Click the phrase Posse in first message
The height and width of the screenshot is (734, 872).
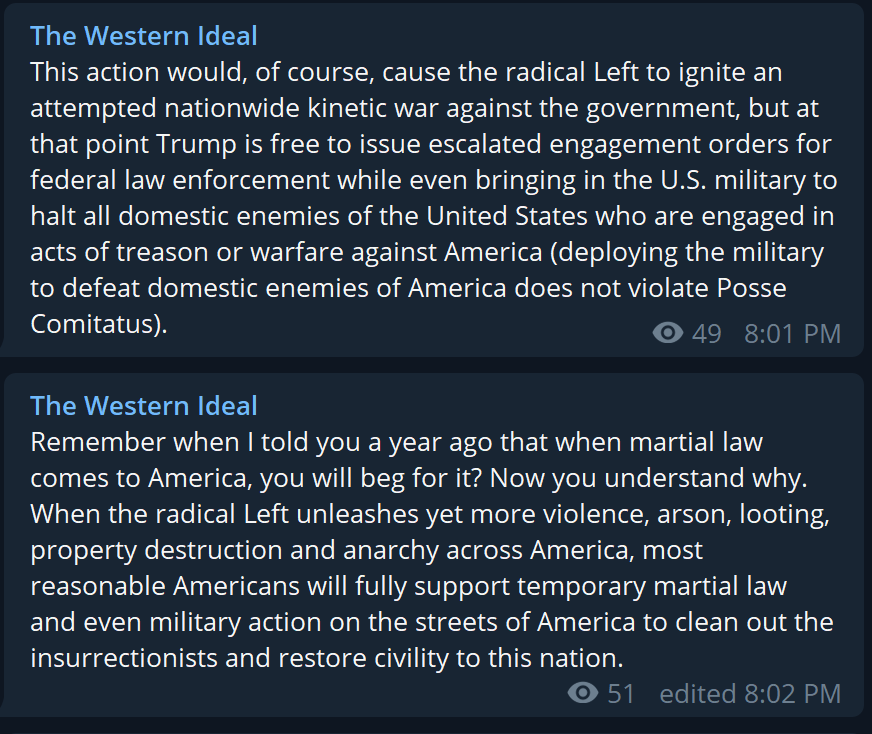coord(751,288)
